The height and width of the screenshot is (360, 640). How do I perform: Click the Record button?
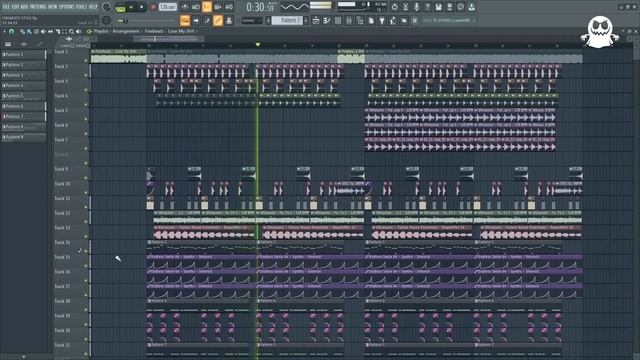[x=153, y=7]
